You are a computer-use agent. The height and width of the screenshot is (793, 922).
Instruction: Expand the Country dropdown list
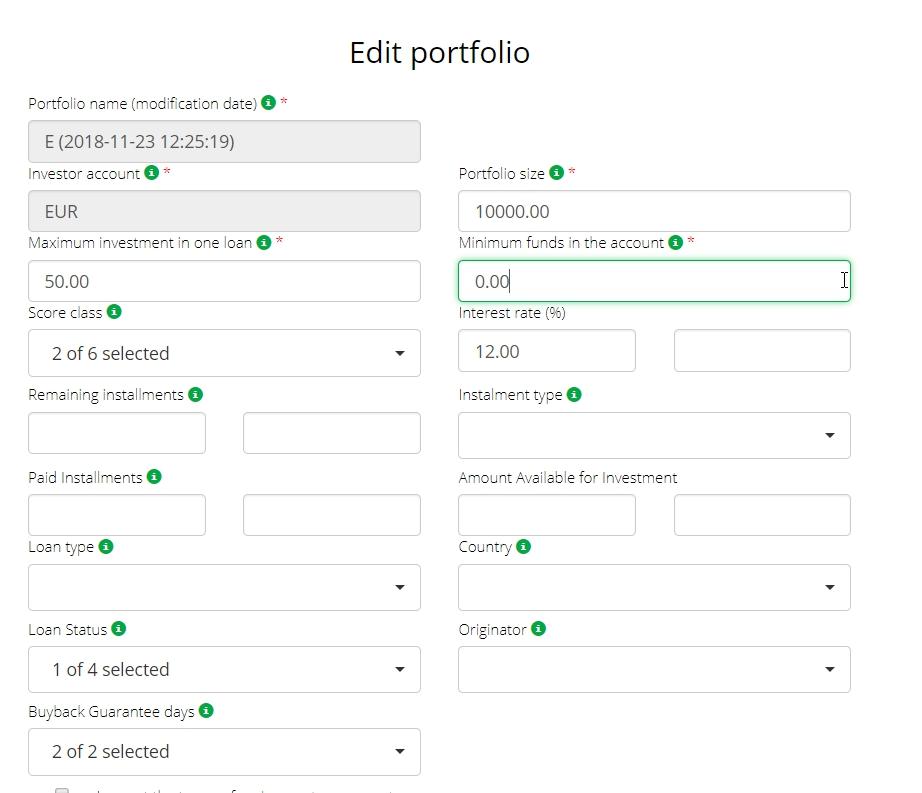pyautogui.click(x=654, y=587)
